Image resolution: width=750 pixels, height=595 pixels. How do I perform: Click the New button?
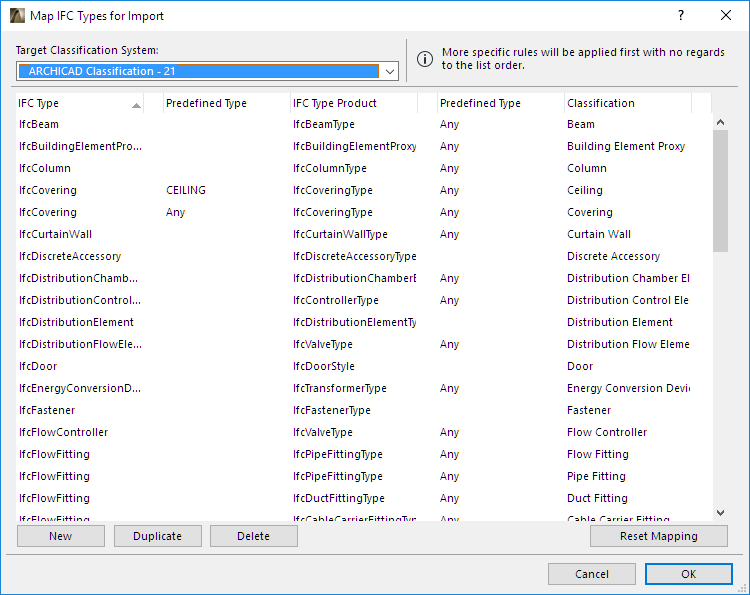60,536
